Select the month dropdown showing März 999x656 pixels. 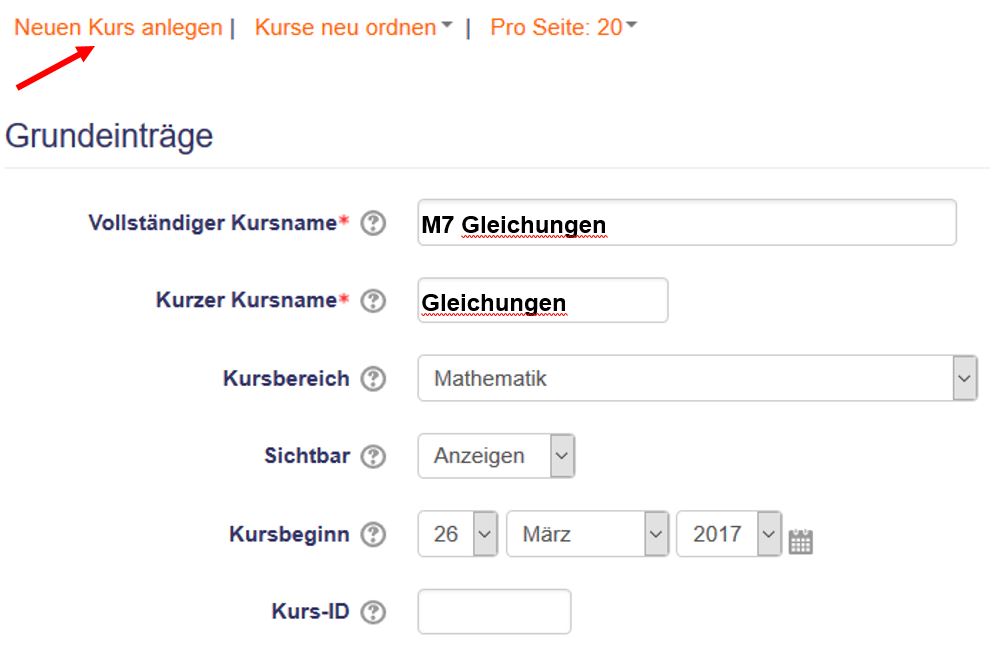tap(588, 534)
